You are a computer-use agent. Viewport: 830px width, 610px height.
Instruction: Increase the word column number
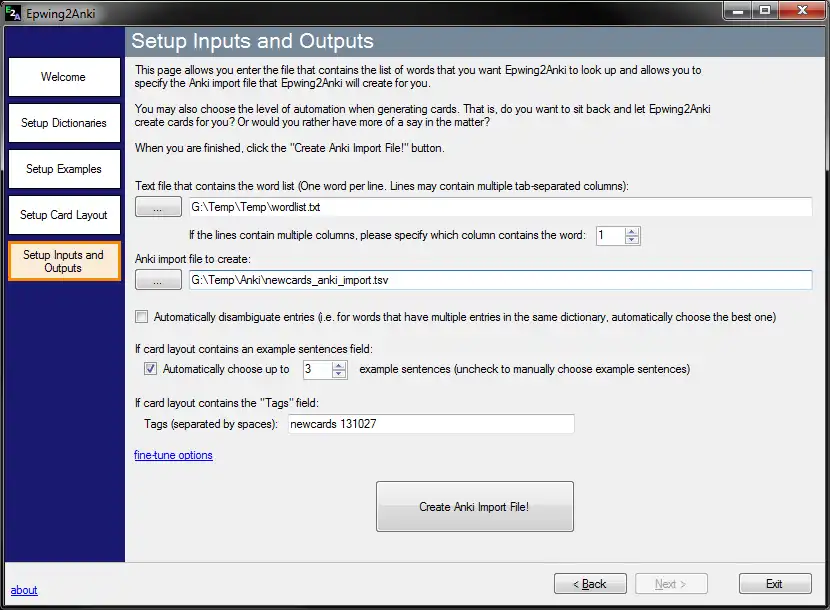(x=631, y=231)
